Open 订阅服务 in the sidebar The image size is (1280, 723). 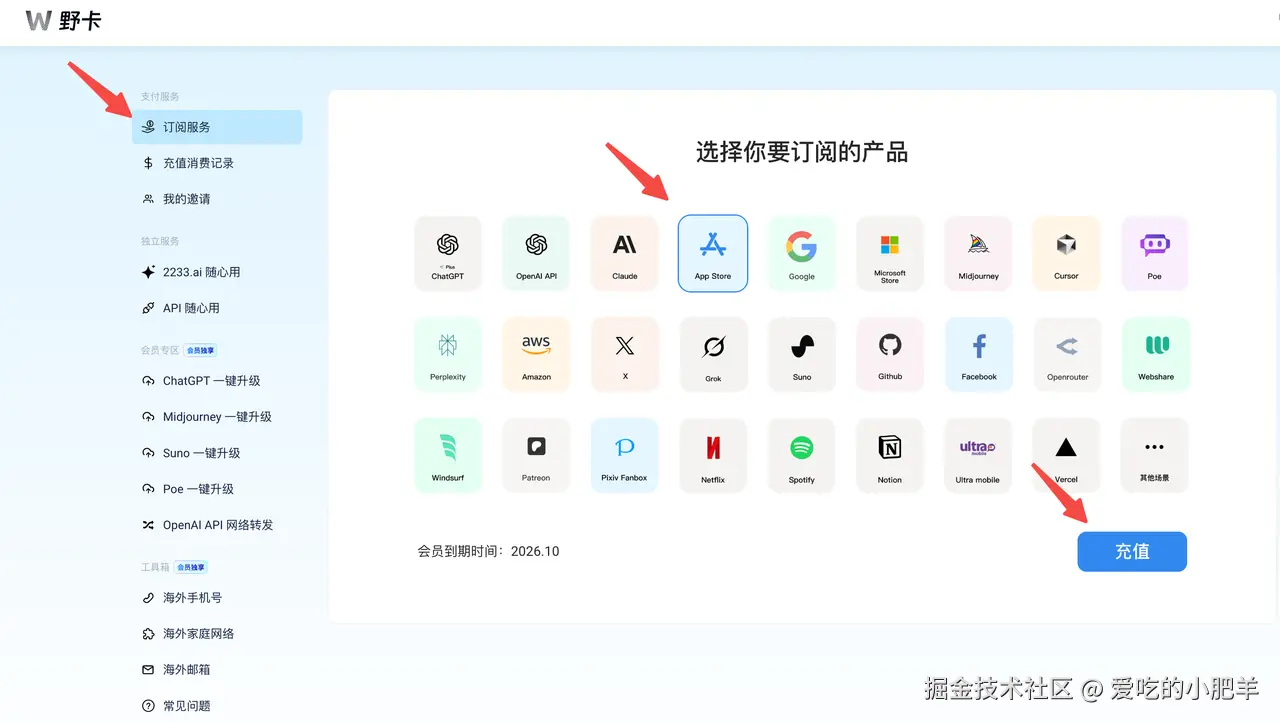pyautogui.click(x=217, y=127)
